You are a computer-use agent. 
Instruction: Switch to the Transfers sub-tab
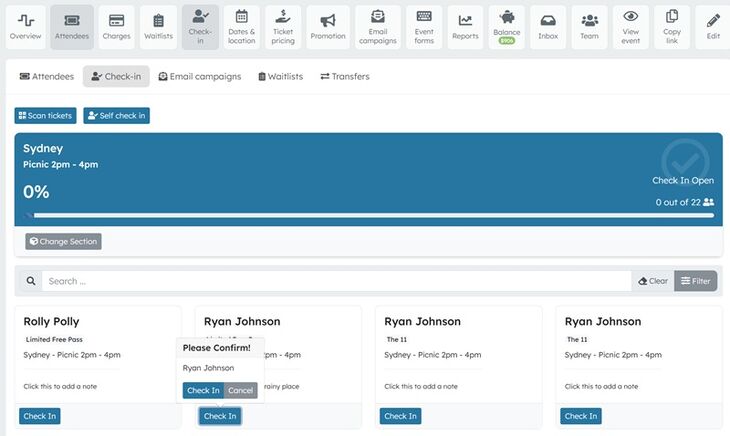click(345, 77)
